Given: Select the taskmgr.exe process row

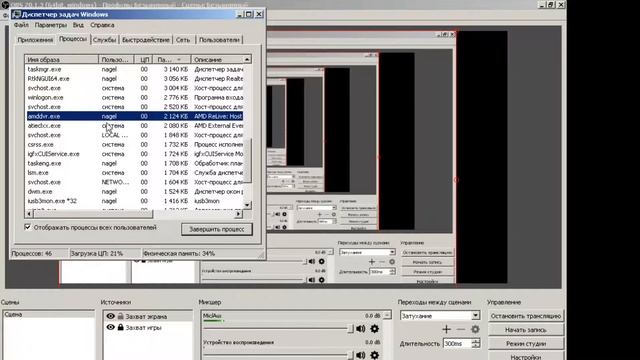Looking at the screenshot, I should [x=135, y=69].
